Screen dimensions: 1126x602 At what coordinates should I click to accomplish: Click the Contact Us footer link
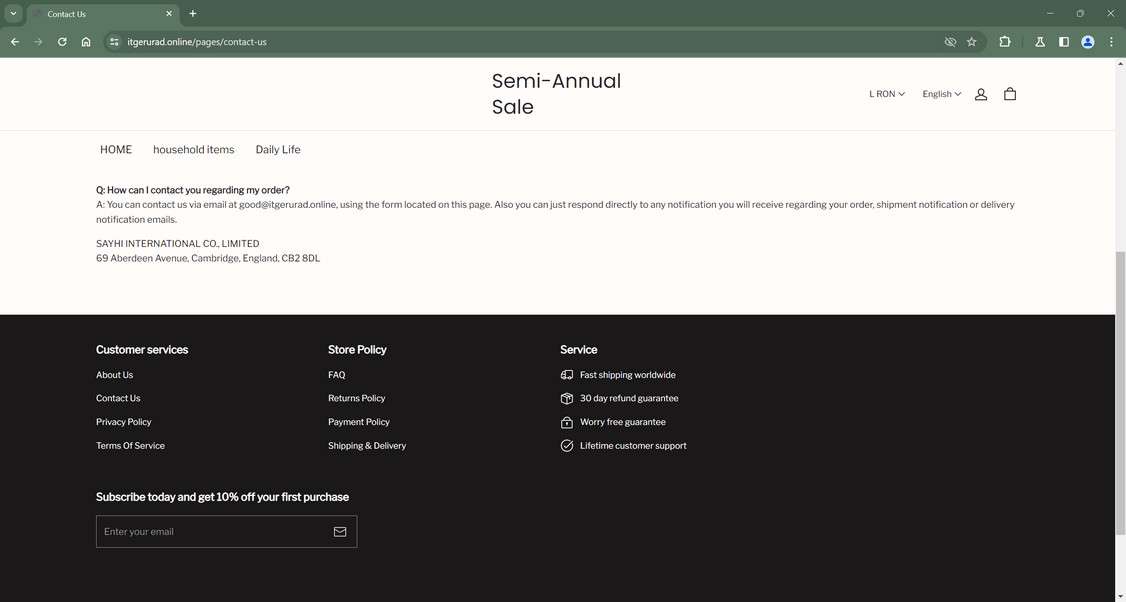[x=118, y=398]
